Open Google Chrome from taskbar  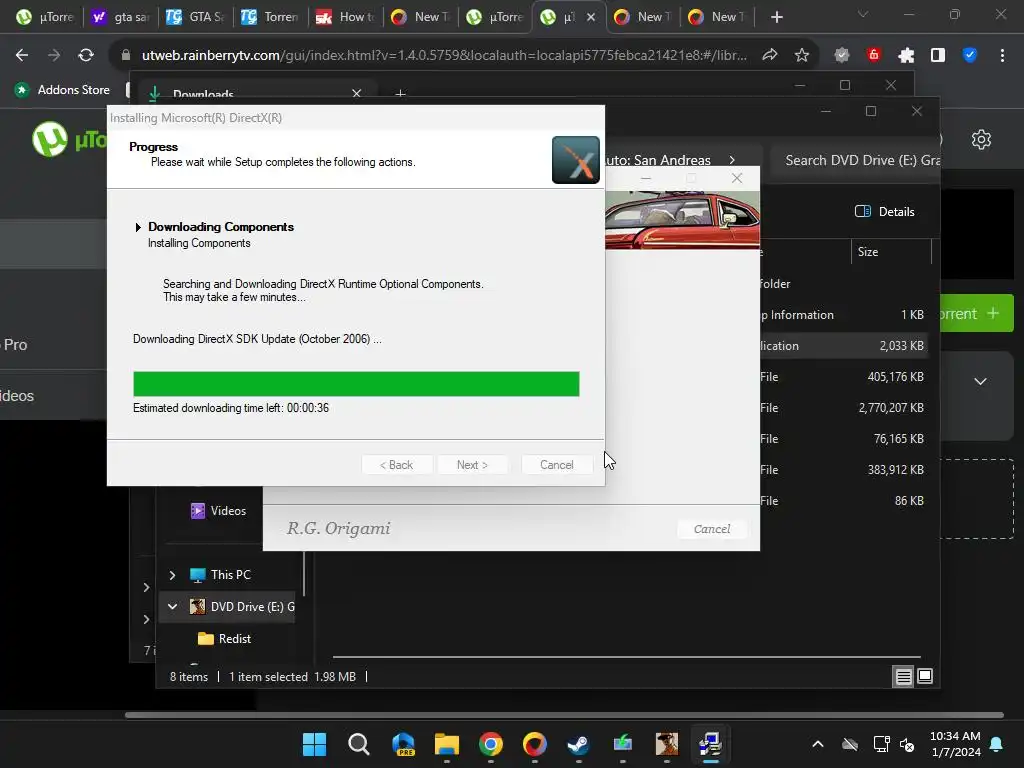tap(490, 744)
